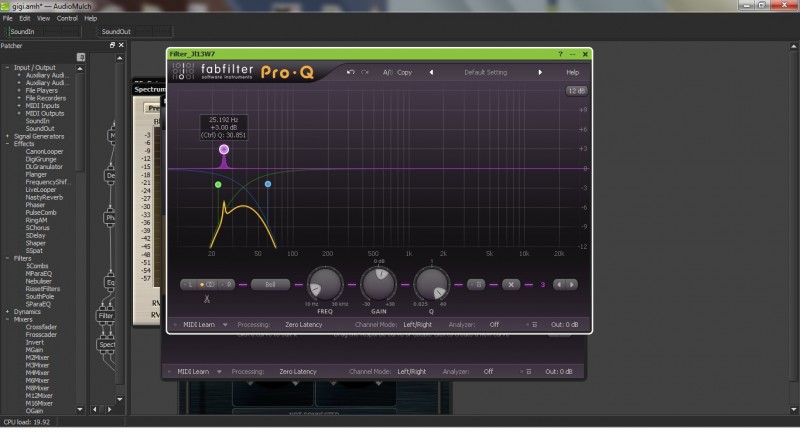Click the FREQ knob
This screenshot has height=432, width=800.
click(x=325, y=284)
